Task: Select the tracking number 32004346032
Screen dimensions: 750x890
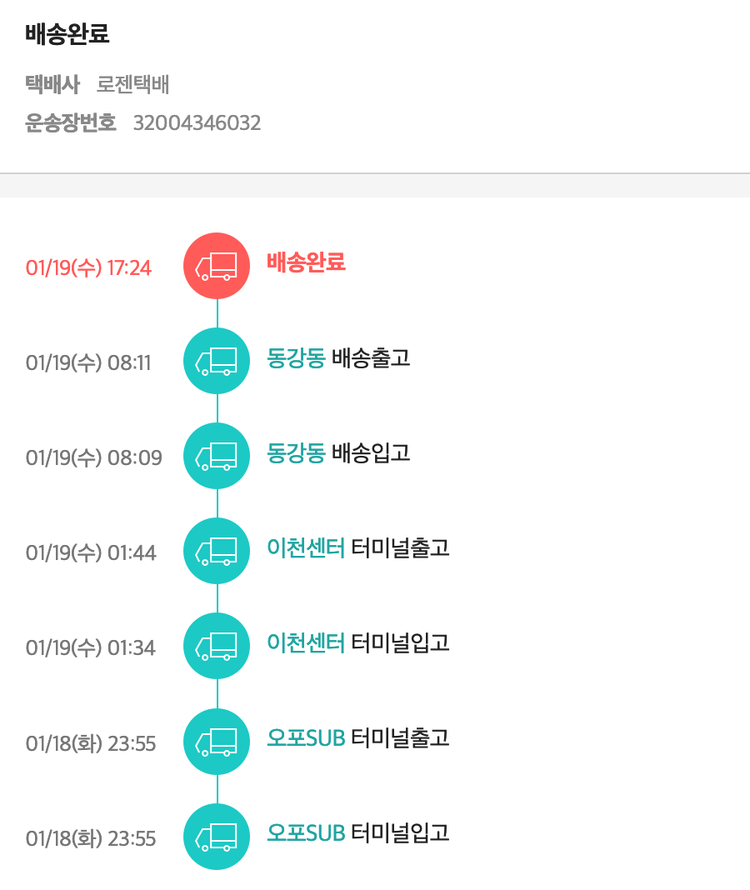Action: pos(197,123)
